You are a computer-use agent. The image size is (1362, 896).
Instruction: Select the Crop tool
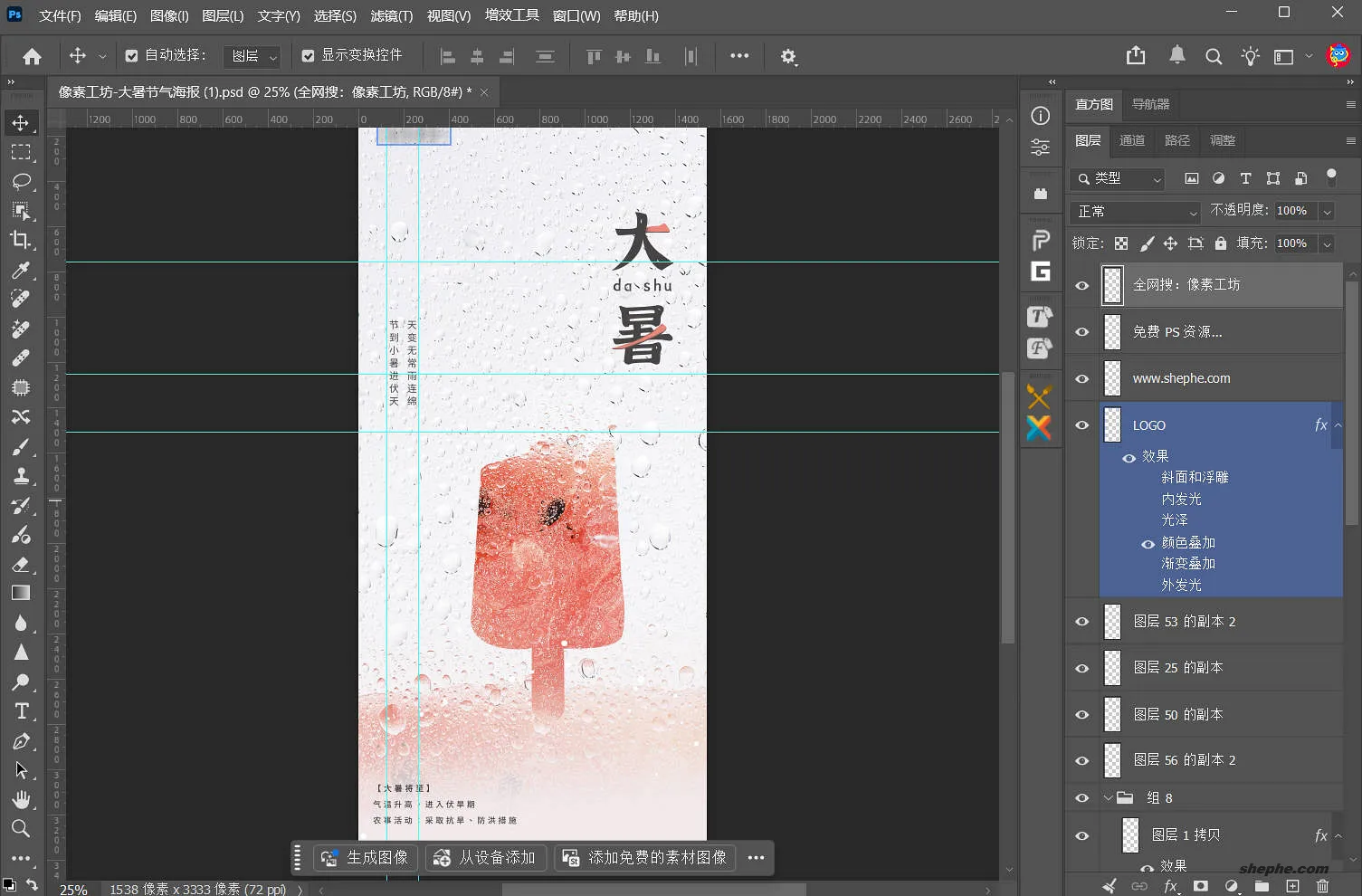coord(21,240)
